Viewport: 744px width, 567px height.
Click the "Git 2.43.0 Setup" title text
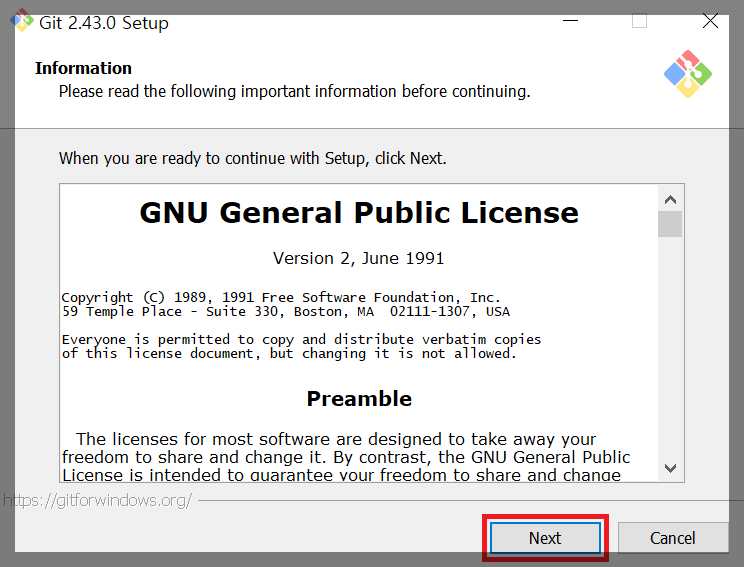click(x=103, y=23)
